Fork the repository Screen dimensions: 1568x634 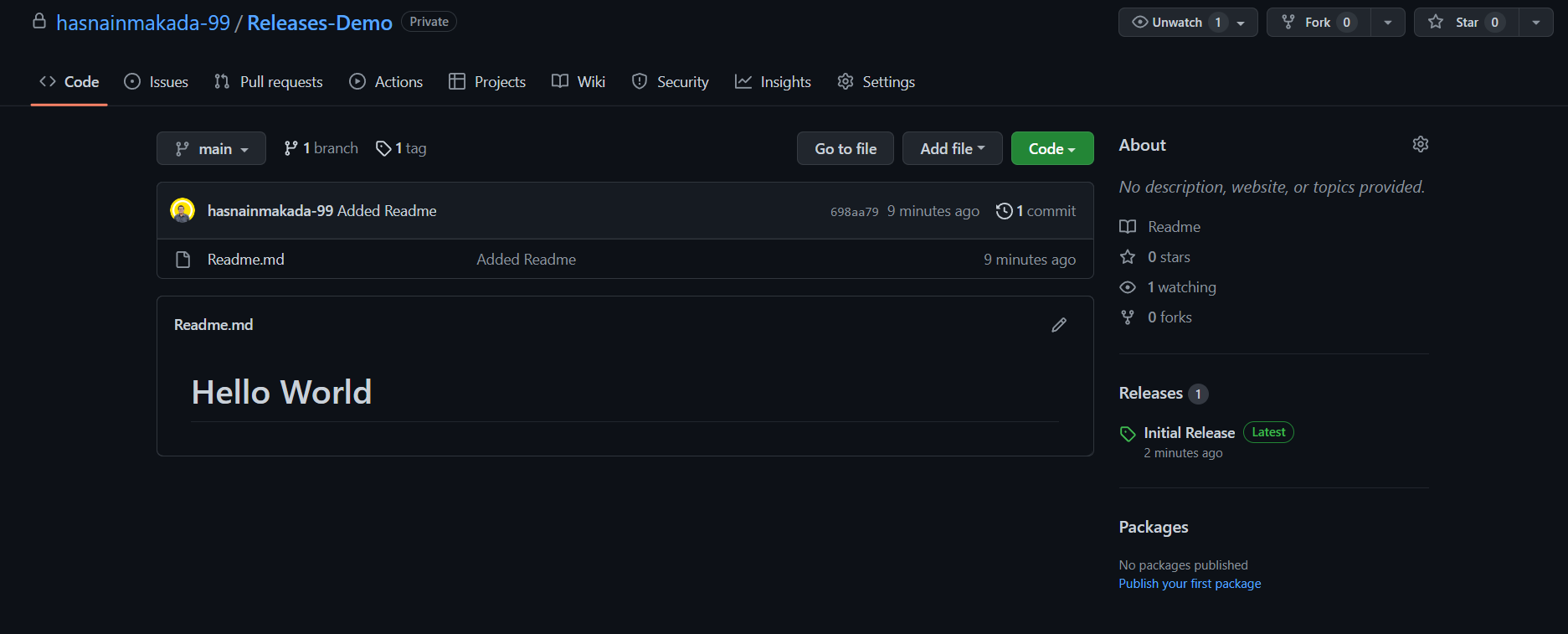1319,23
